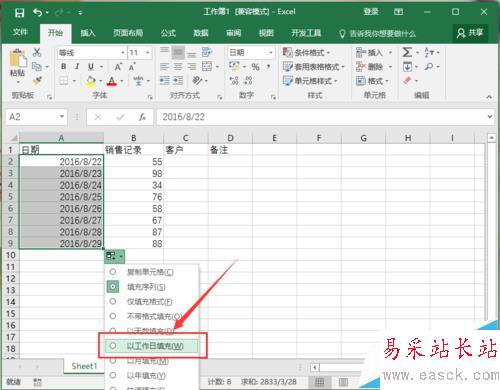The height and width of the screenshot is (390, 500).
Task: Click the Cut scissors icon
Action: [x=37, y=52]
